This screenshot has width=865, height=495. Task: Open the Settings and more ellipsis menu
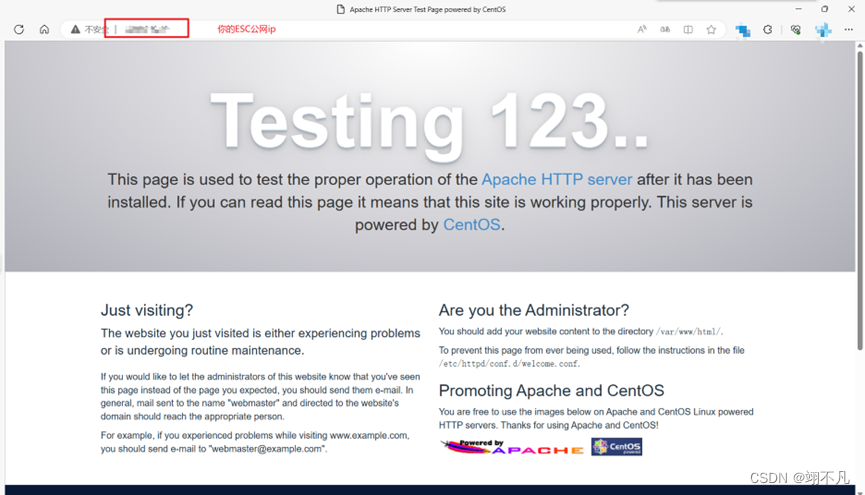pyautogui.click(x=848, y=29)
